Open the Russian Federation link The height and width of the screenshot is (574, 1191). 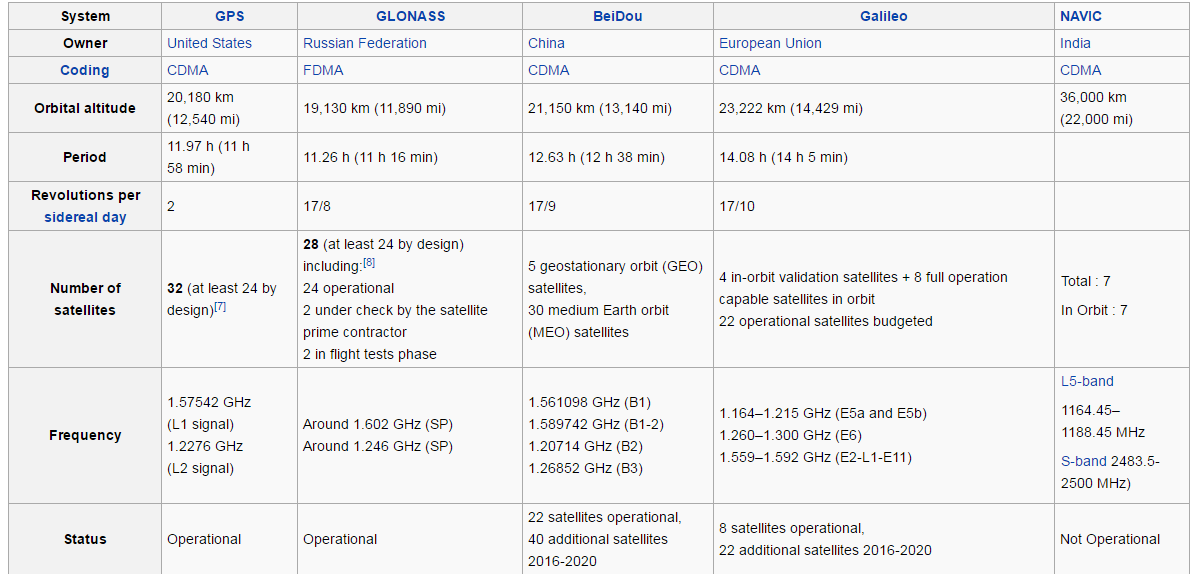364,43
